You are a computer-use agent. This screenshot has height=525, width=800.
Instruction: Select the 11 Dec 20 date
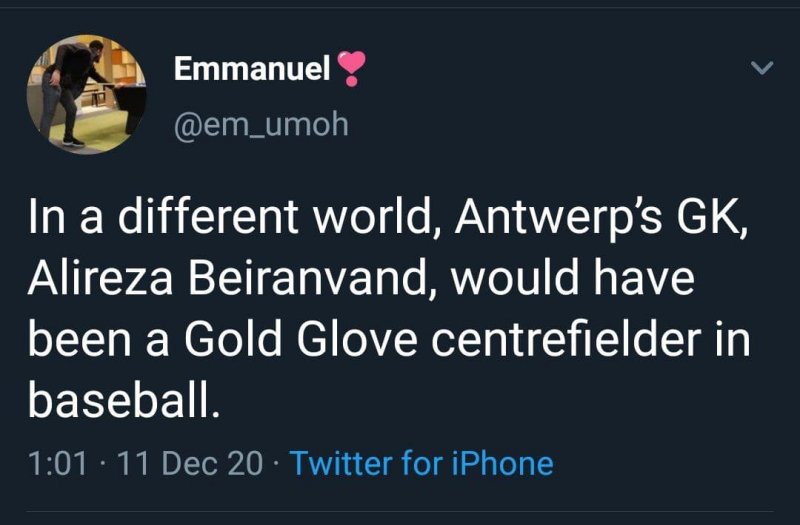[191, 463]
